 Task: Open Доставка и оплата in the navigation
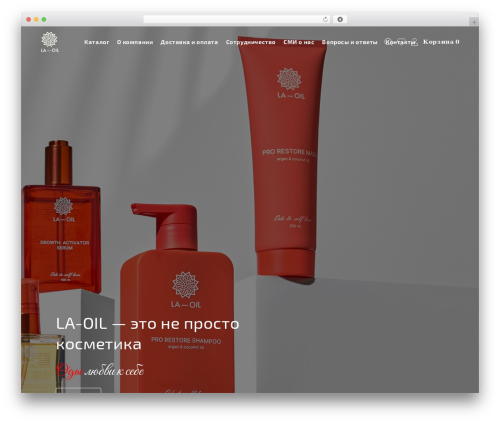189,42
